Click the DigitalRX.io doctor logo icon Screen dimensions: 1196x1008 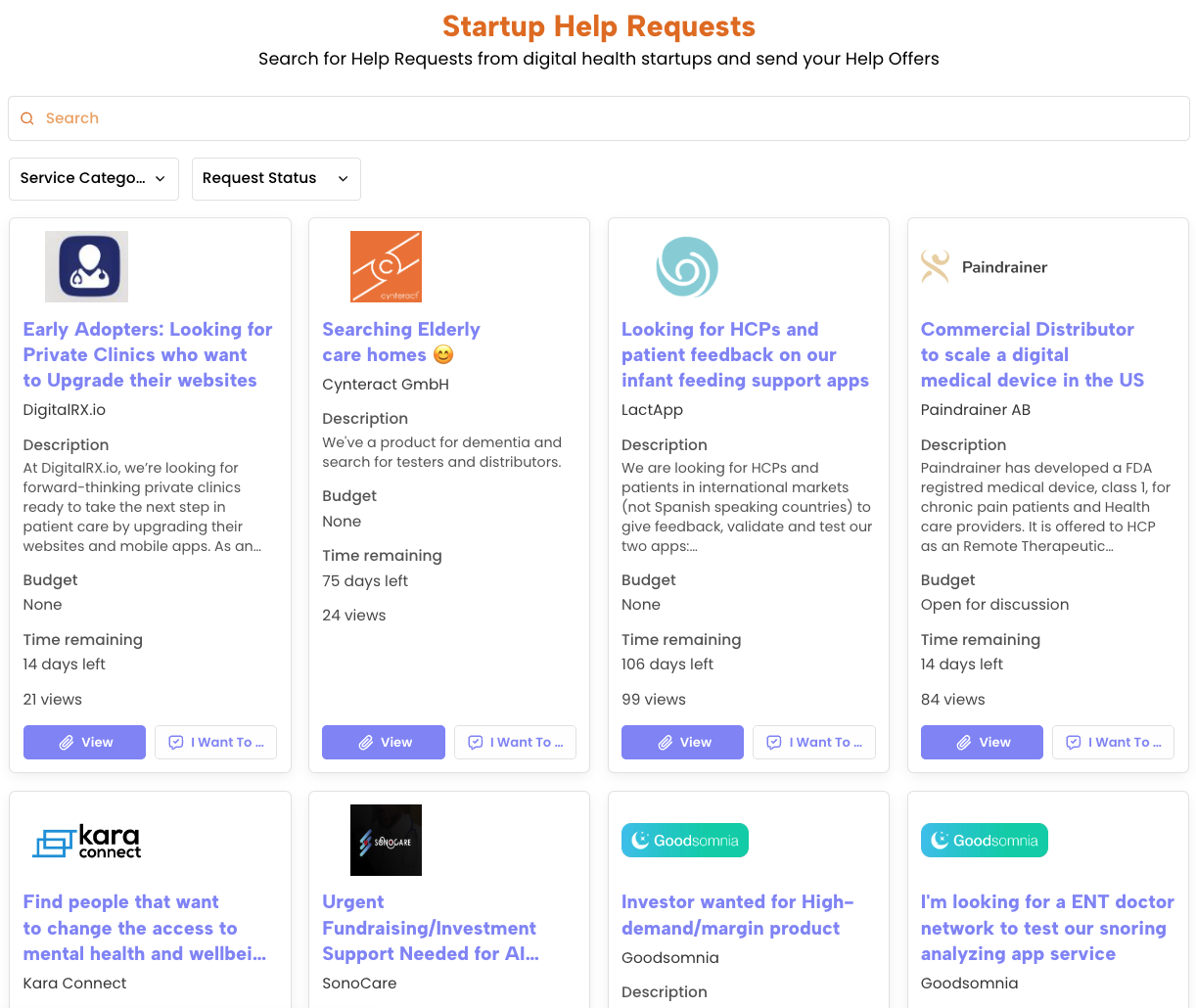[87, 266]
